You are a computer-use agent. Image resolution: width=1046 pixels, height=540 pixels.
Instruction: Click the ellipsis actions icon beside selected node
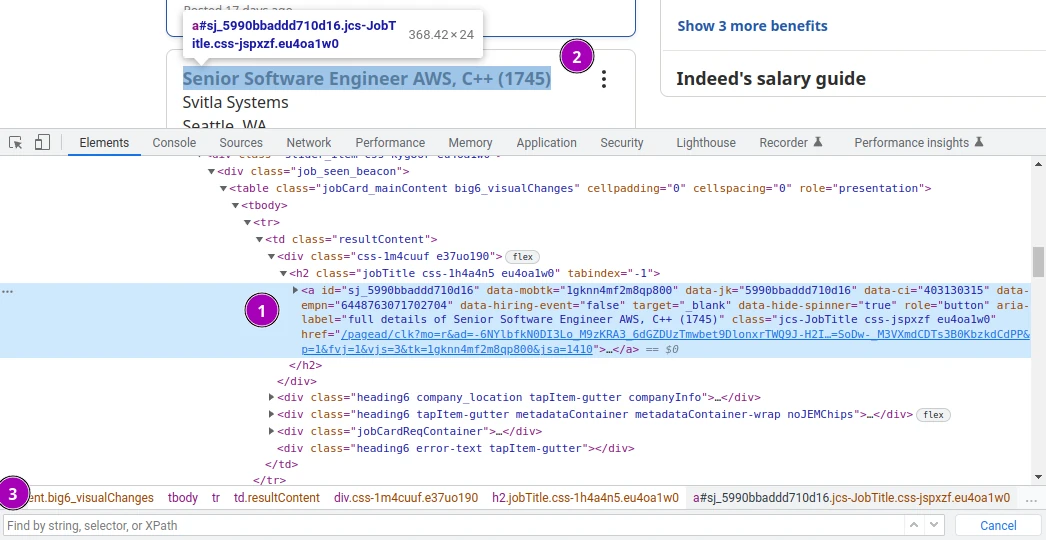(7, 291)
